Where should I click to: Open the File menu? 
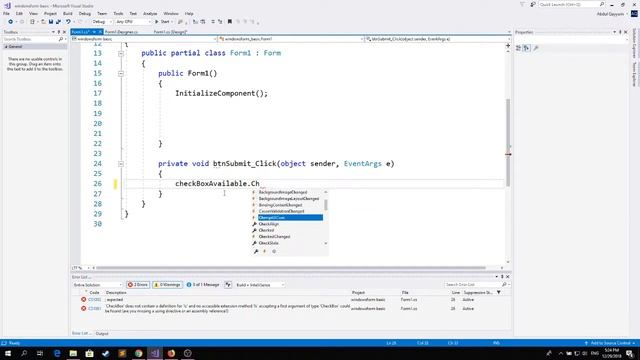pyautogui.click(x=6, y=13)
